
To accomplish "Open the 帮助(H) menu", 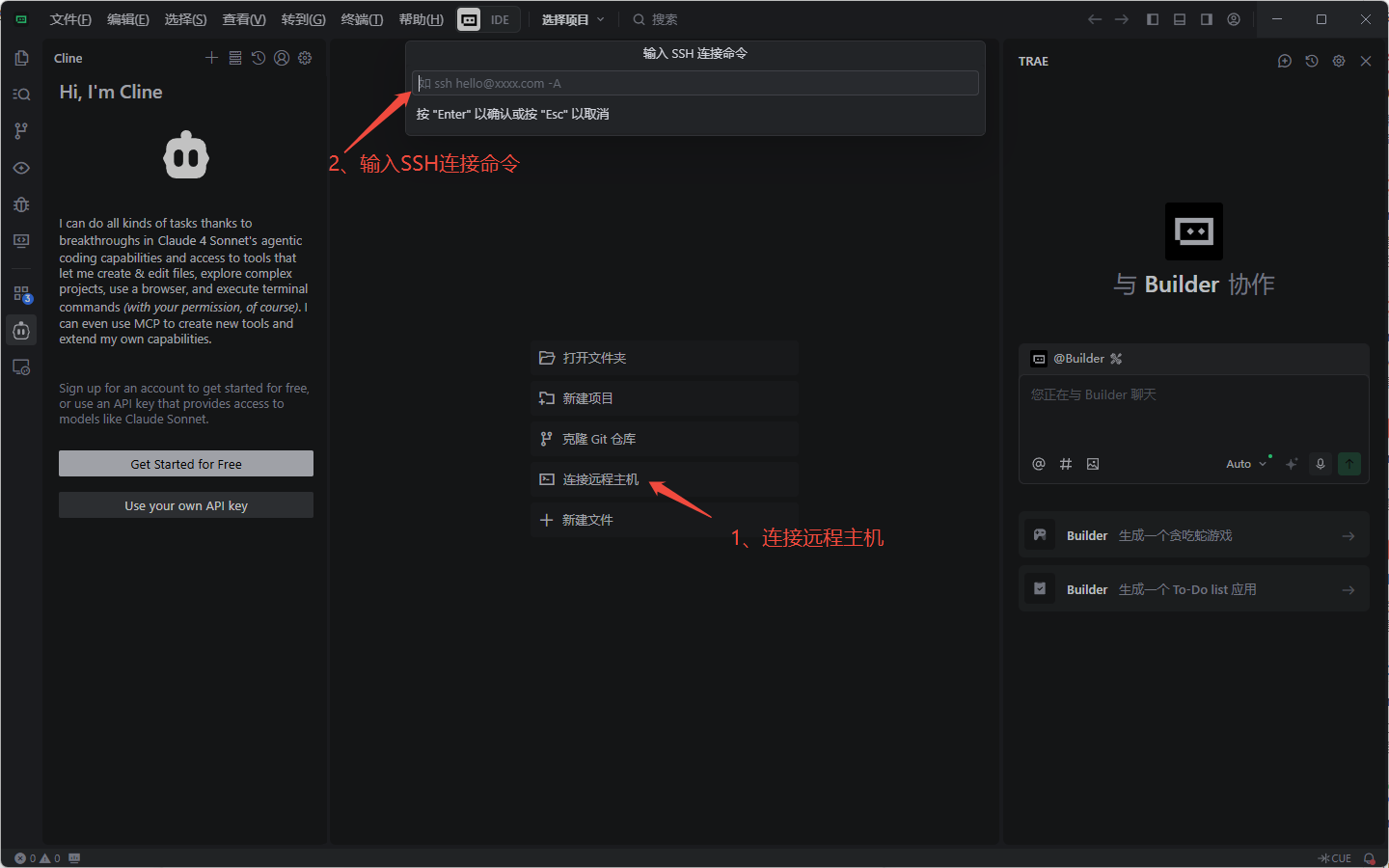I will tap(422, 19).
